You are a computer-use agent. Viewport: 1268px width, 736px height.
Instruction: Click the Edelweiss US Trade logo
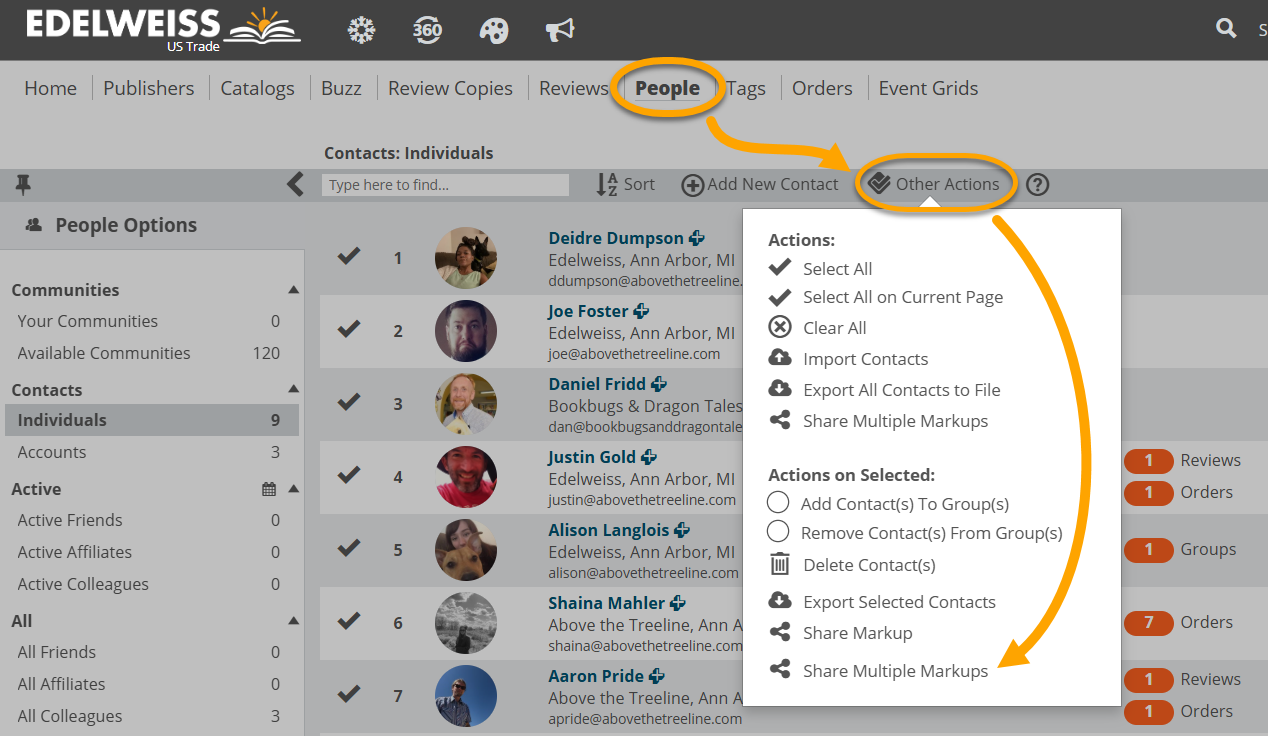[163, 30]
